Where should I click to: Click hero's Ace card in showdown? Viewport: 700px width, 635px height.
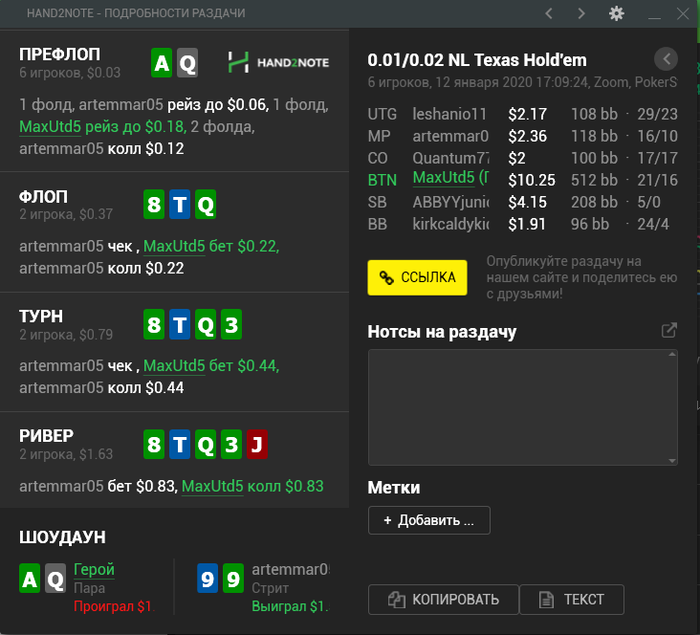click(30, 578)
